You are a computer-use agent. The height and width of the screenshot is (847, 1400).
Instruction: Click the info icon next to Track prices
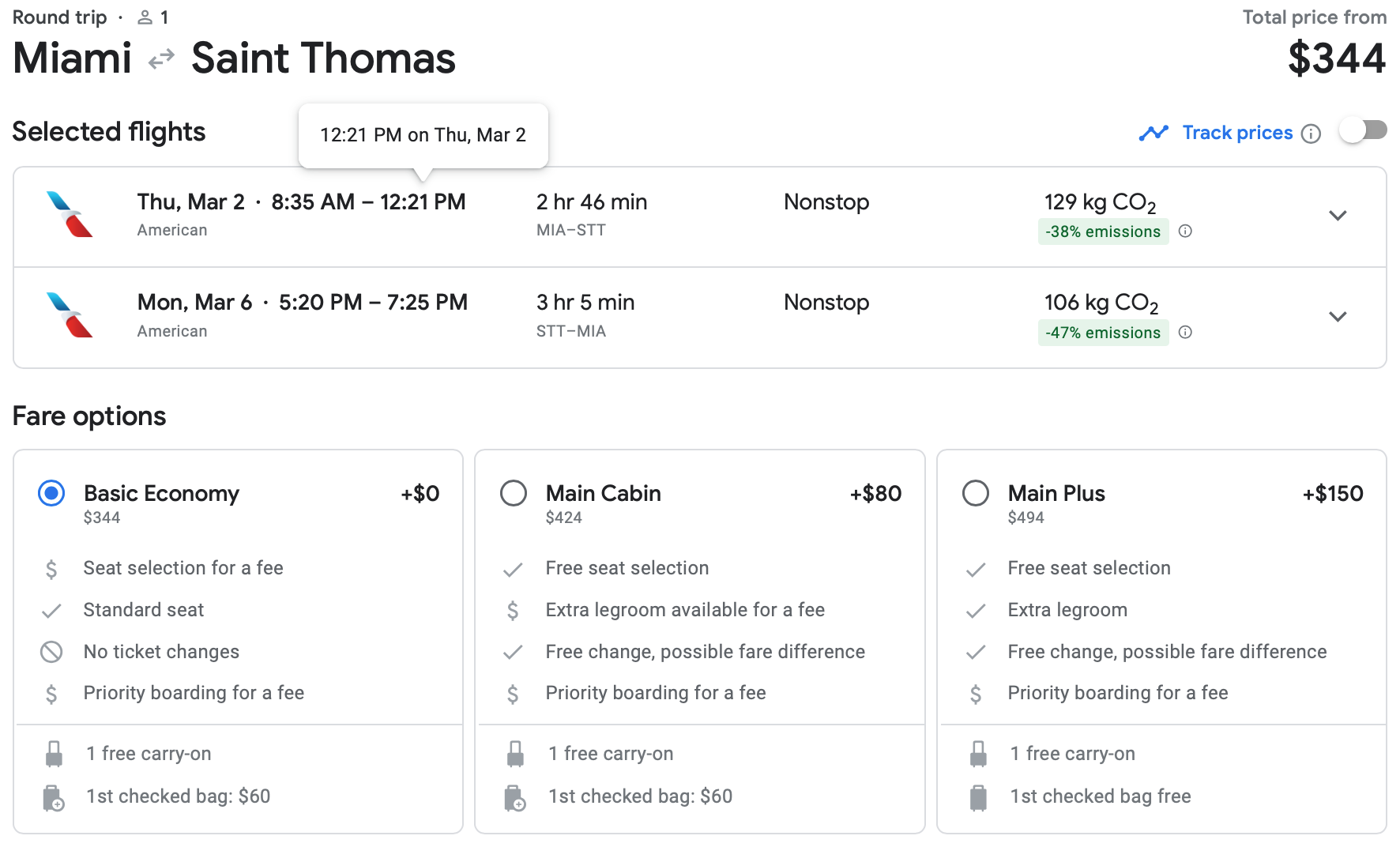[x=1312, y=132]
